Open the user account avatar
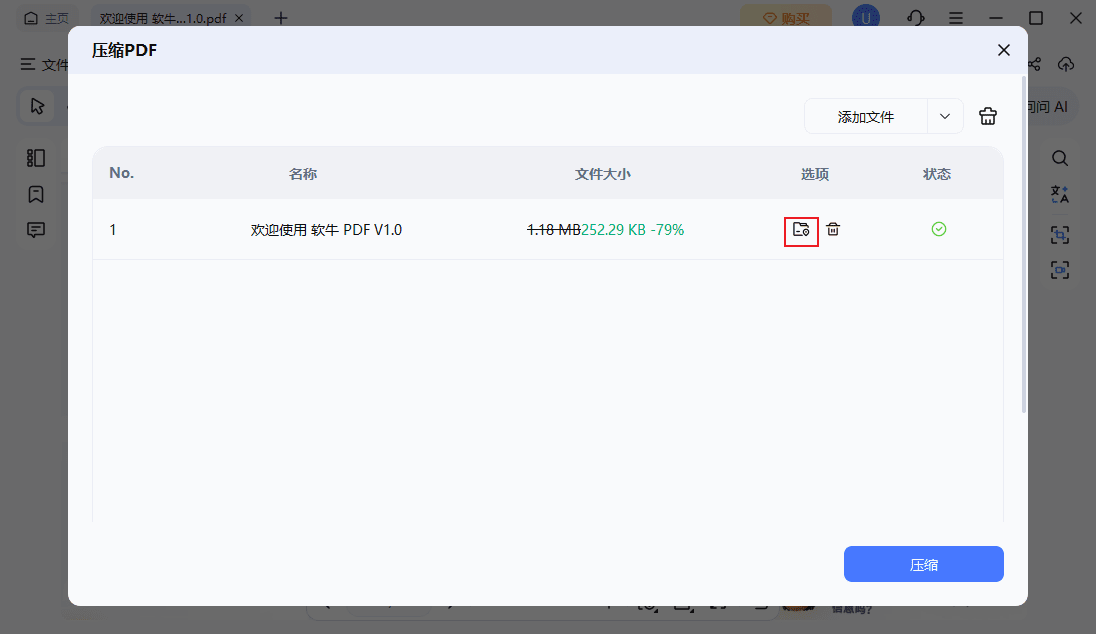This screenshot has width=1096, height=634. [865, 17]
